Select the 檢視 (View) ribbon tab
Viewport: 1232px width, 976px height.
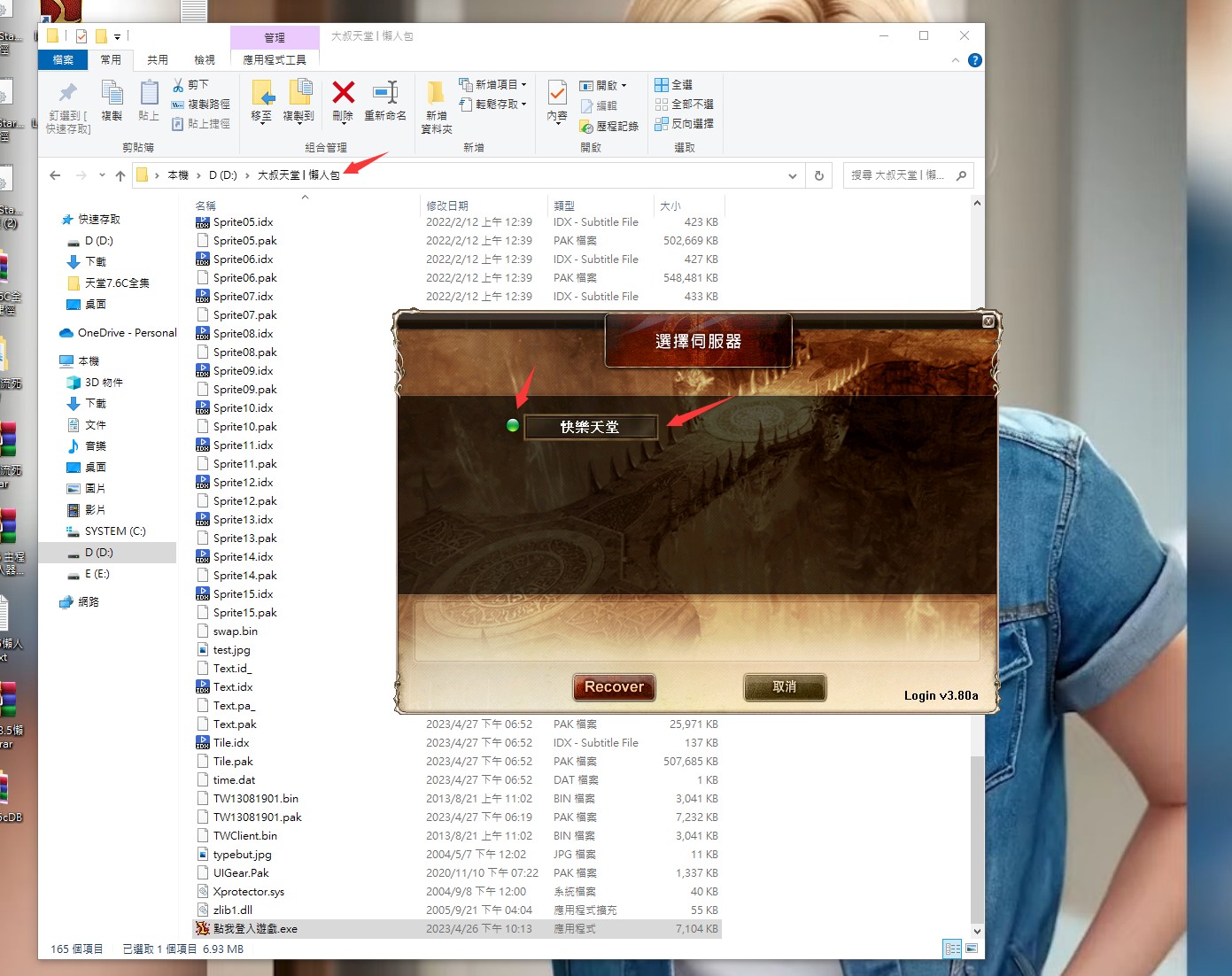pos(205,60)
